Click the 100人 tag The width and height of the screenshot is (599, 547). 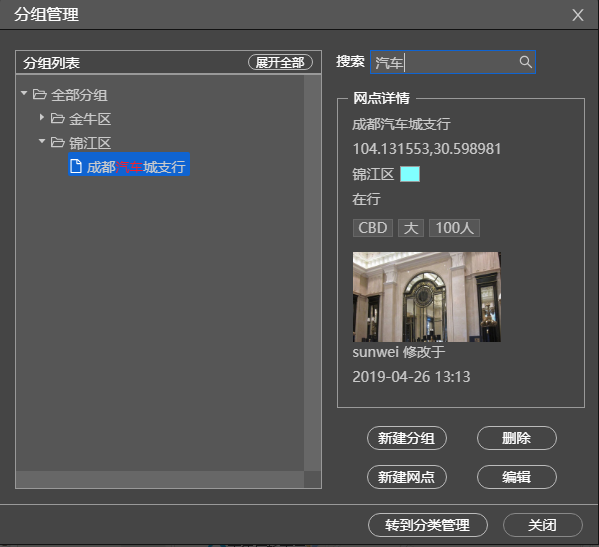(455, 228)
